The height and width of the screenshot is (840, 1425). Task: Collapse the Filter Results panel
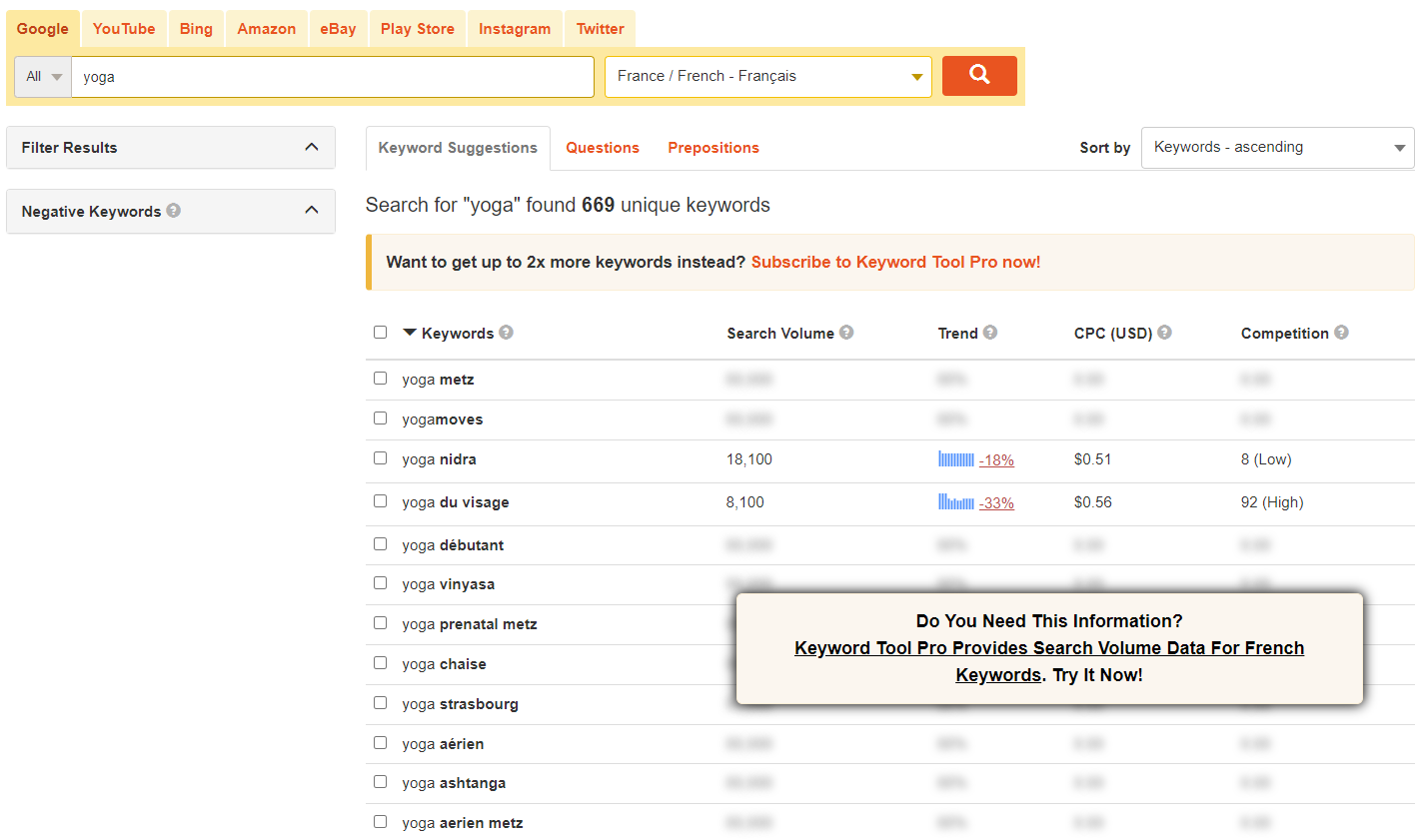coord(171,147)
